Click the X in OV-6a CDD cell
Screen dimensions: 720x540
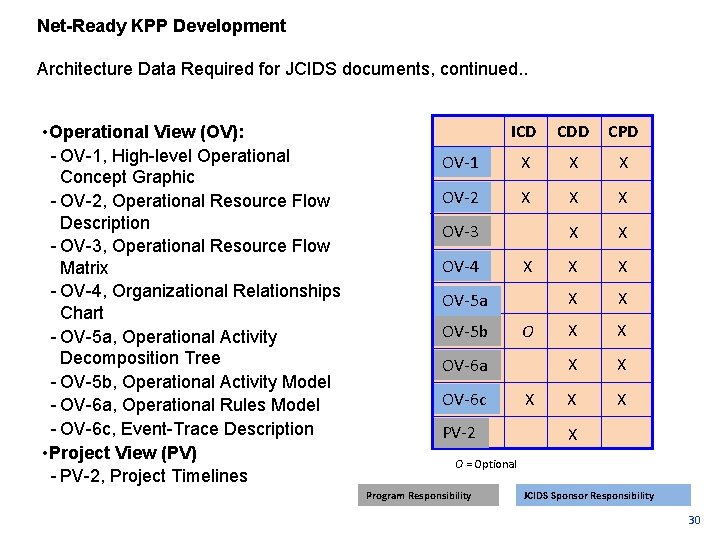pyautogui.click(x=573, y=365)
